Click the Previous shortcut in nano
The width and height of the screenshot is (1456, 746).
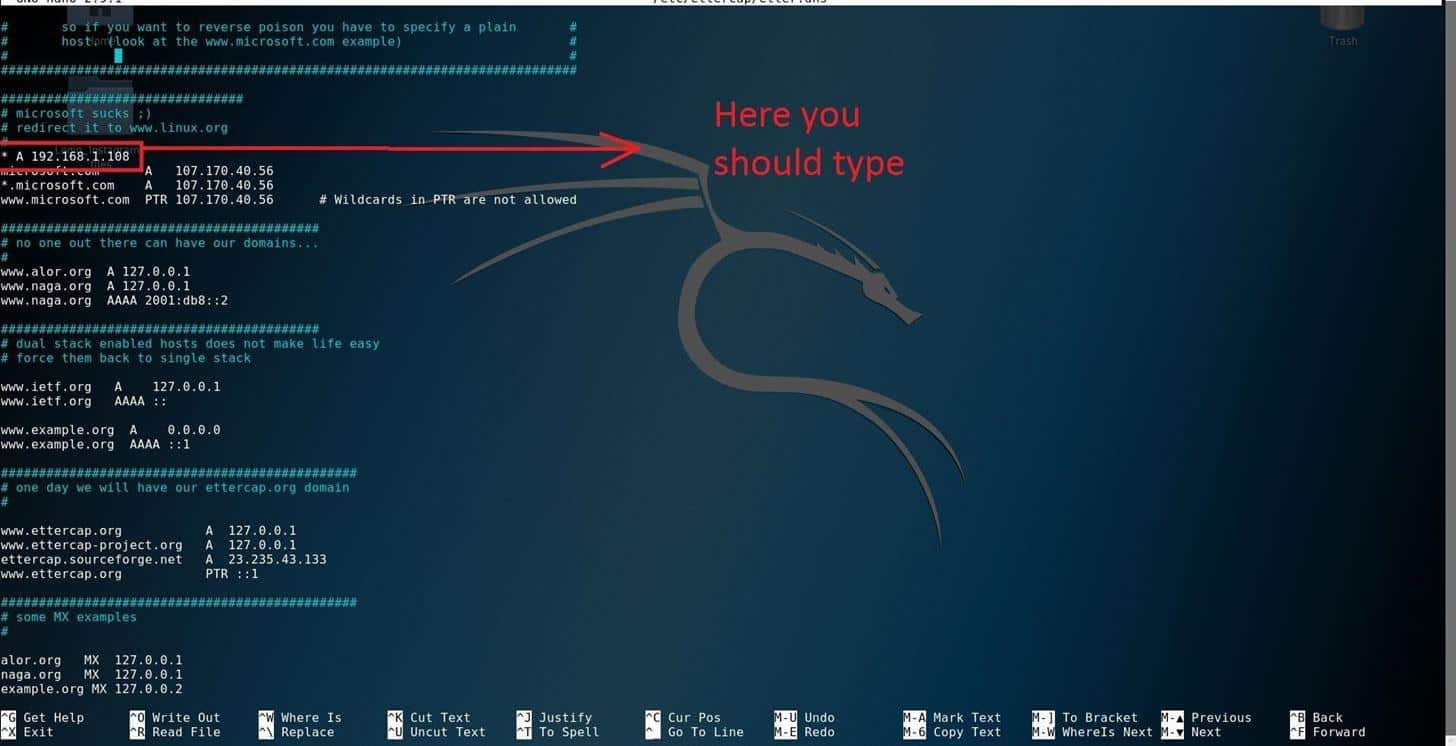1207,718
